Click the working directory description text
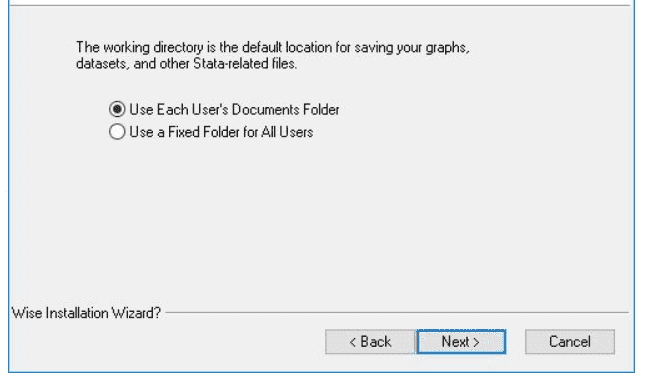 (x=273, y=56)
